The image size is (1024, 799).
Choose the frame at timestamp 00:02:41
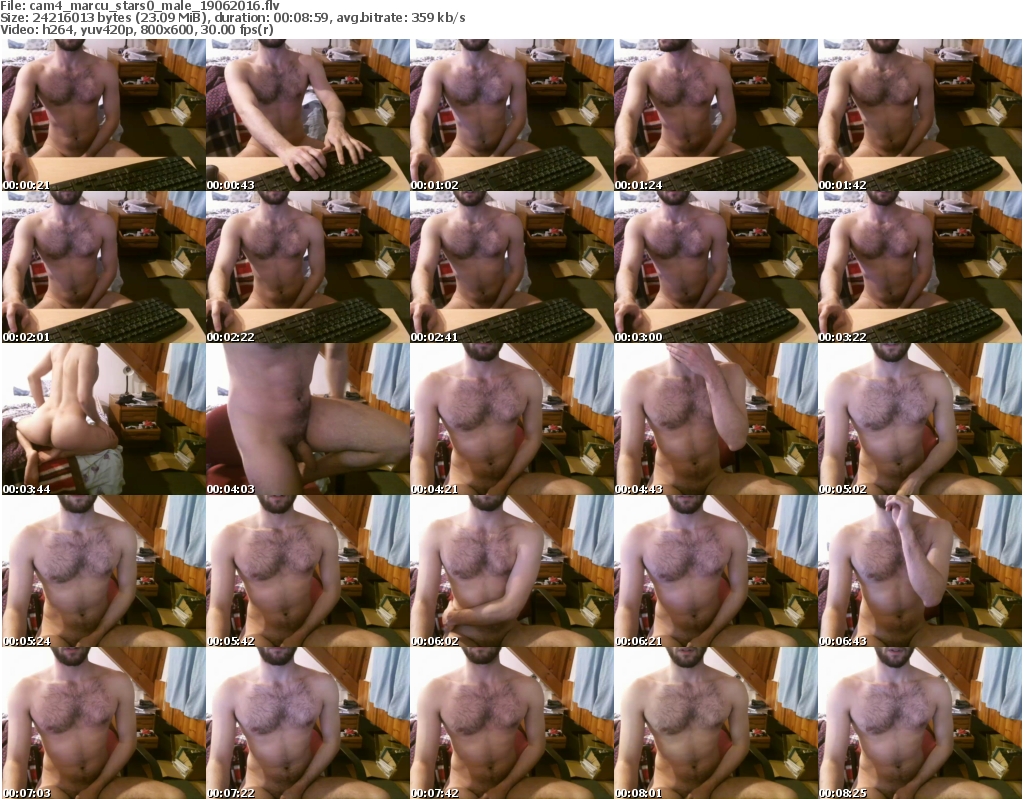coord(511,267)
